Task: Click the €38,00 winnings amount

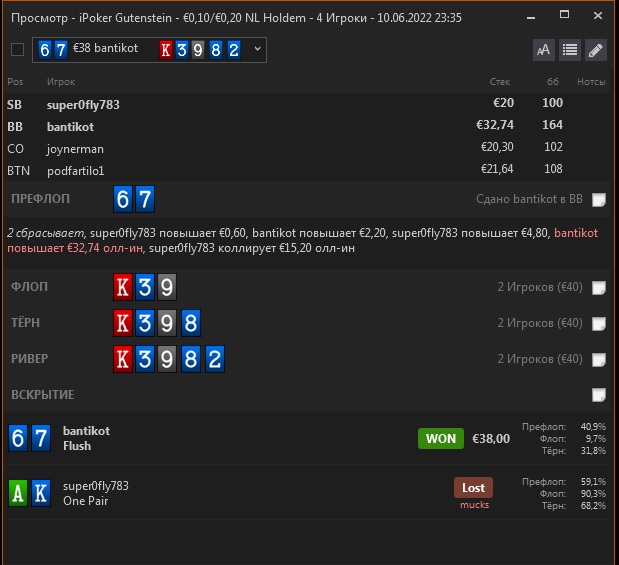Action: (x=491, y=439)
